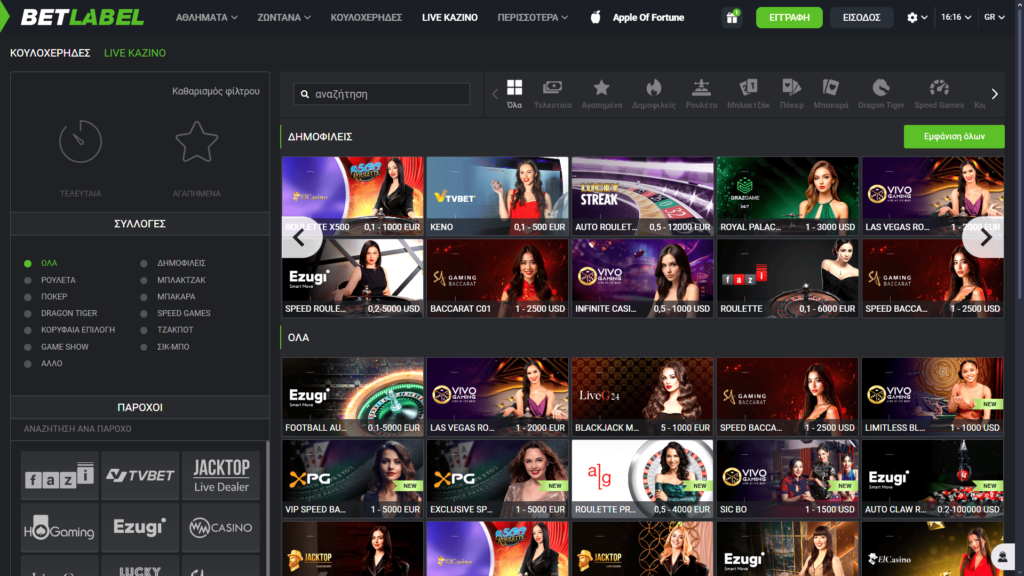Switch to the LIVE KAZINO sub-tab

pyautogui.click(x=135, y=53)
